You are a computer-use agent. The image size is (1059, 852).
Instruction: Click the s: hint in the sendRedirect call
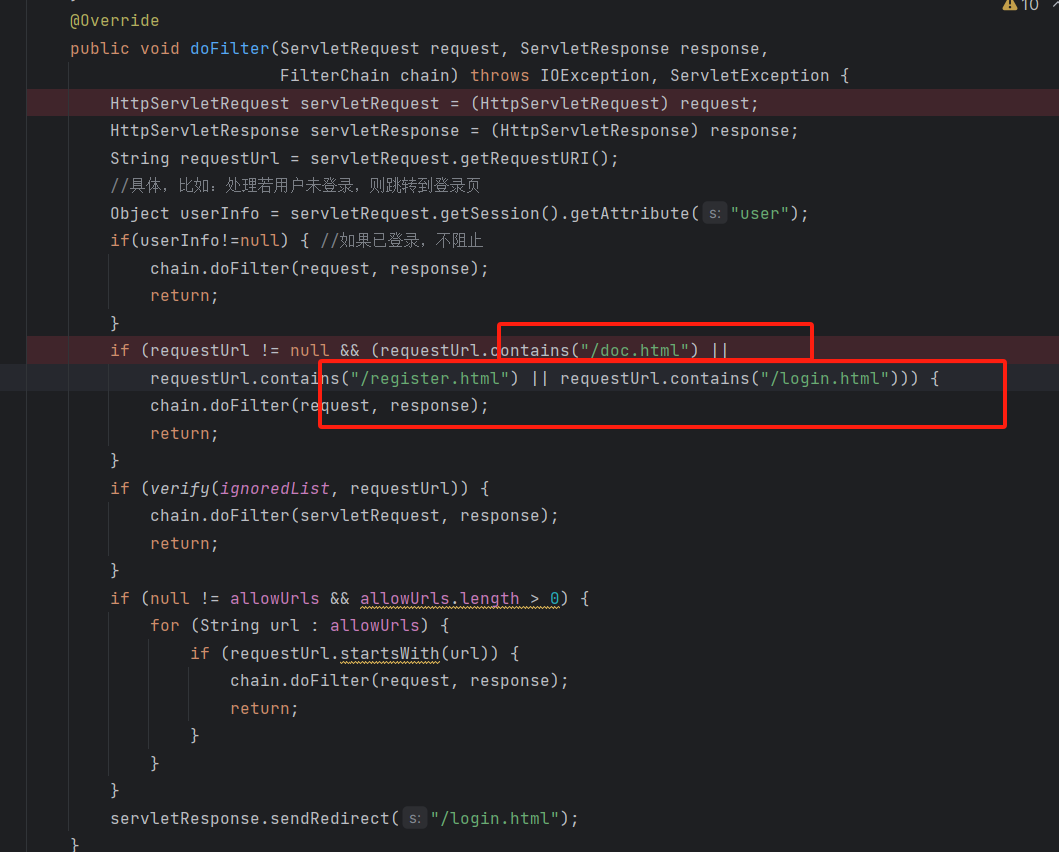415,819
